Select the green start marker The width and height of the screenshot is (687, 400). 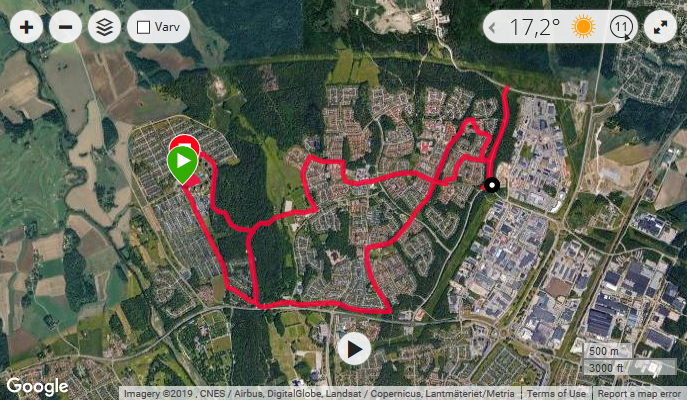[183, 164]
